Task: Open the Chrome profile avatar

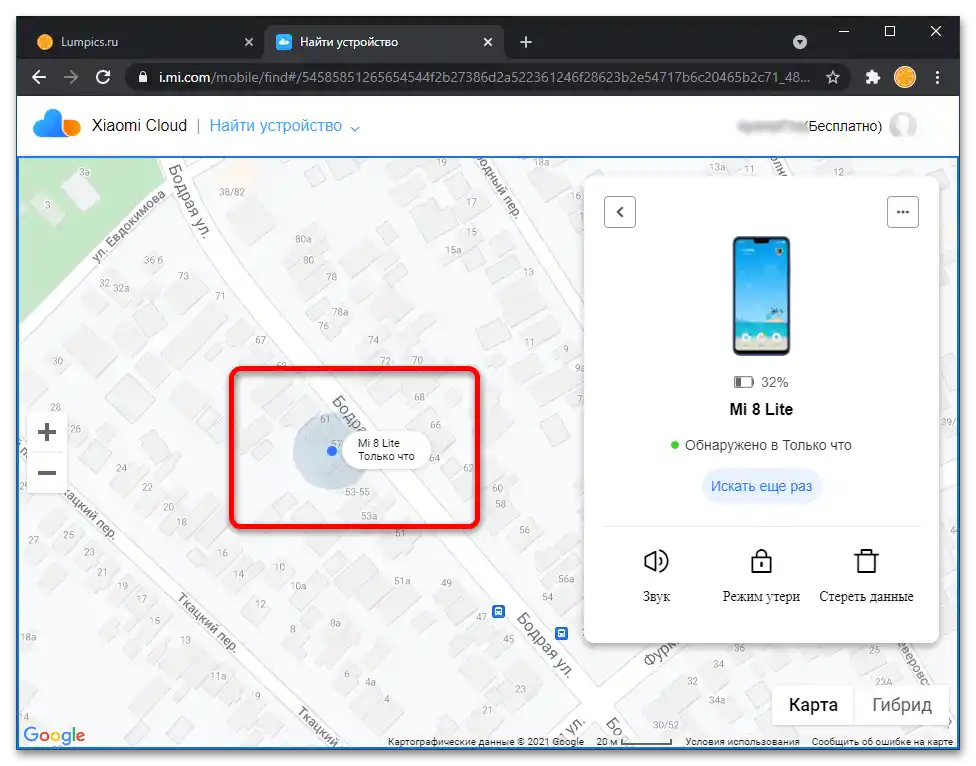Action: tap(904, 77)
